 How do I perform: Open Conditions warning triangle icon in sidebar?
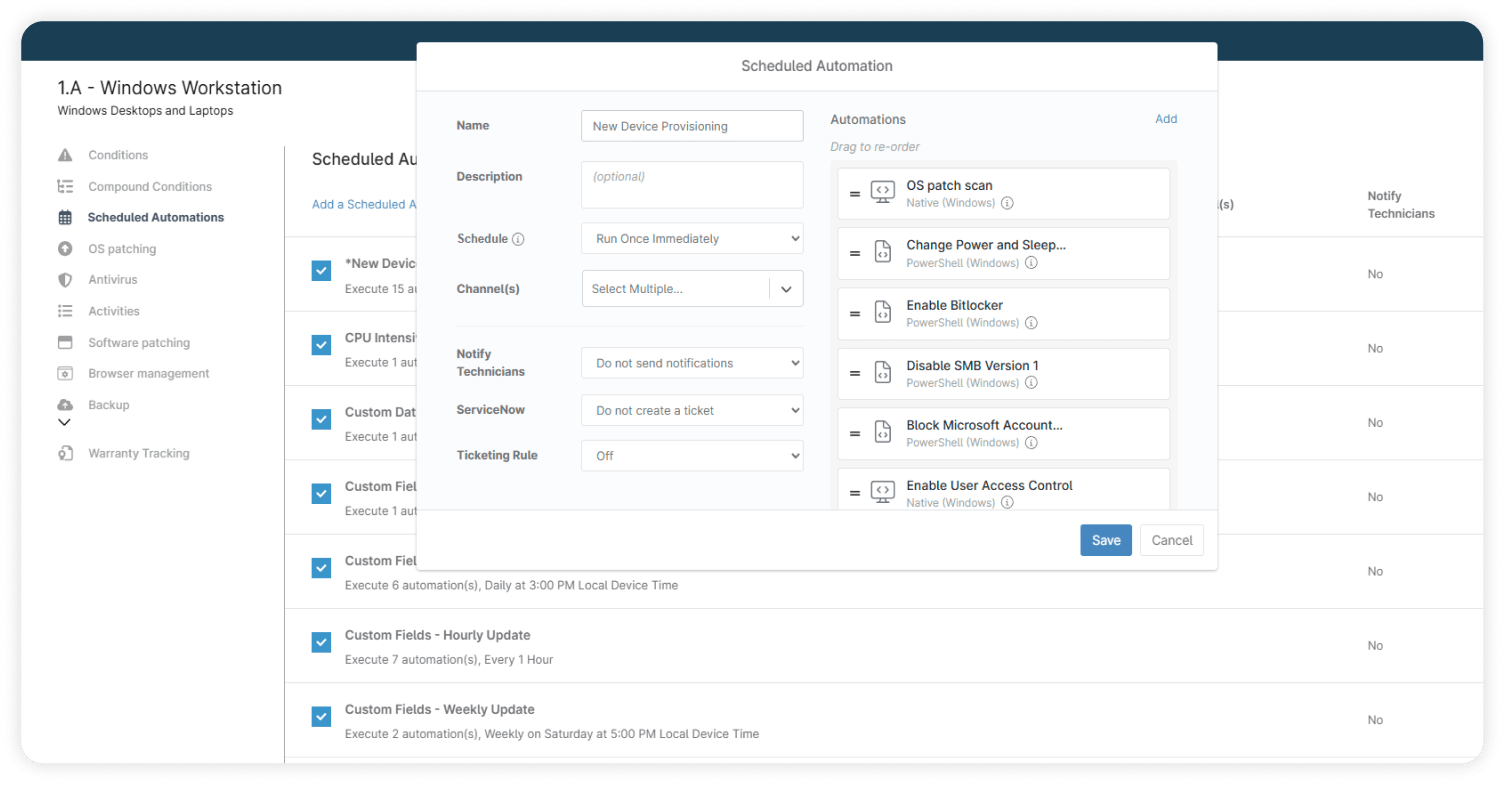(x=65, y=155)
